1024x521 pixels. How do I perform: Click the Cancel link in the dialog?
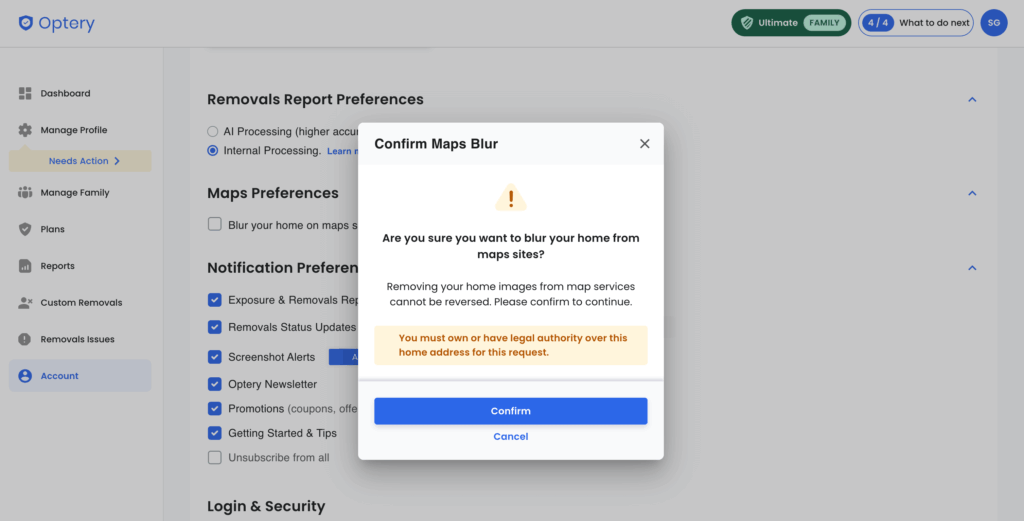(510, 437)
